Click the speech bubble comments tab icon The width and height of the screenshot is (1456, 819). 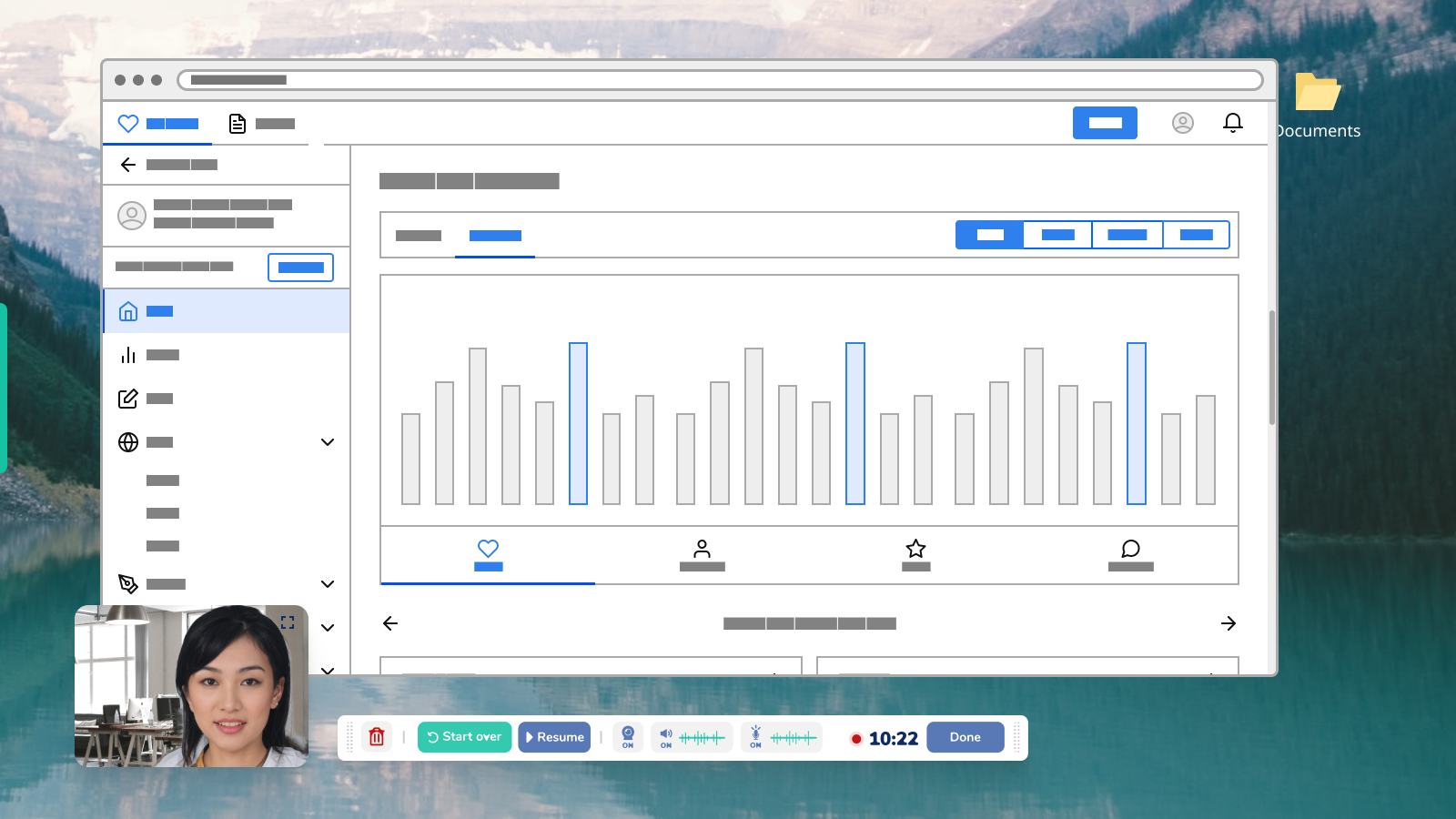[1130, 550]
